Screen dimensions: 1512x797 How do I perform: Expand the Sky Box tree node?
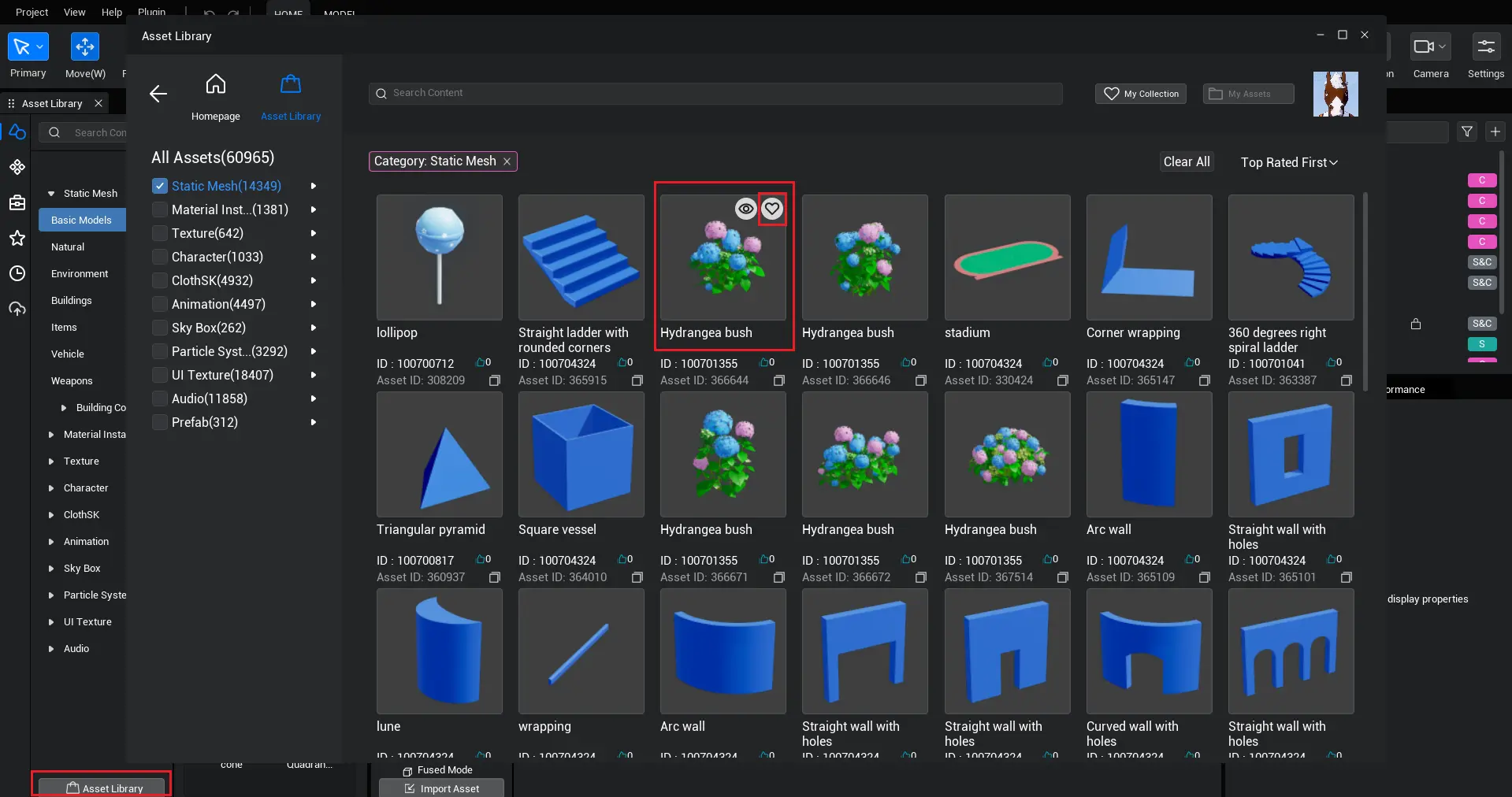pos(51,569)
